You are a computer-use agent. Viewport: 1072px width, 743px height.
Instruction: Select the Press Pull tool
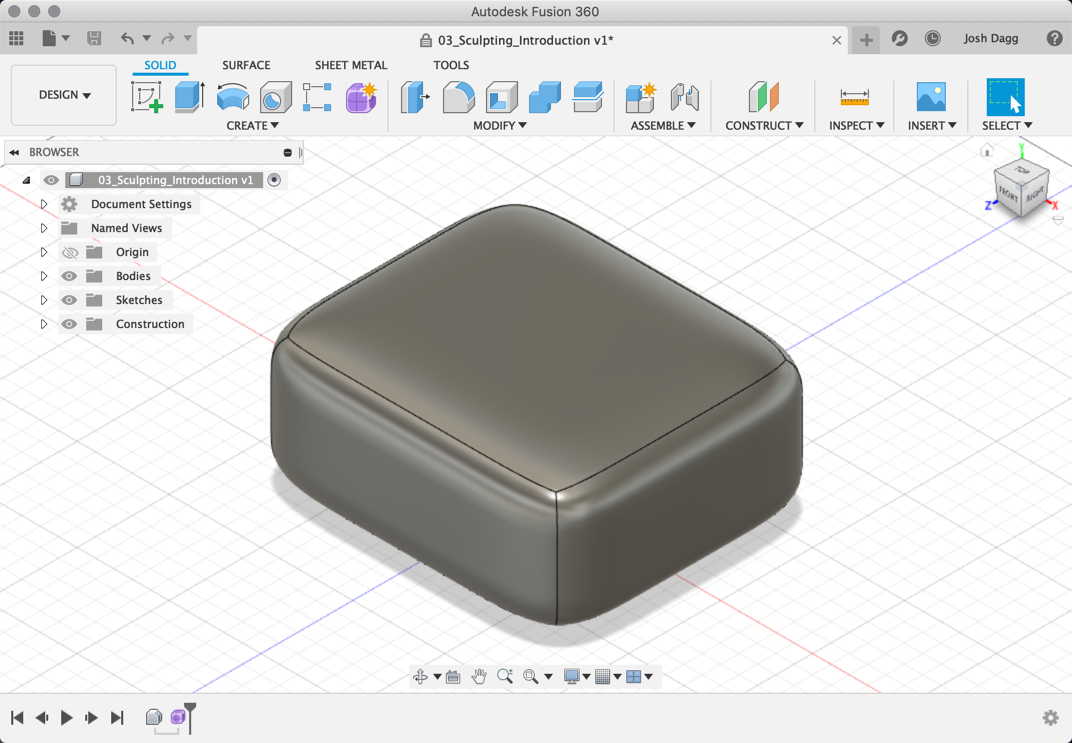click(415, 96)
